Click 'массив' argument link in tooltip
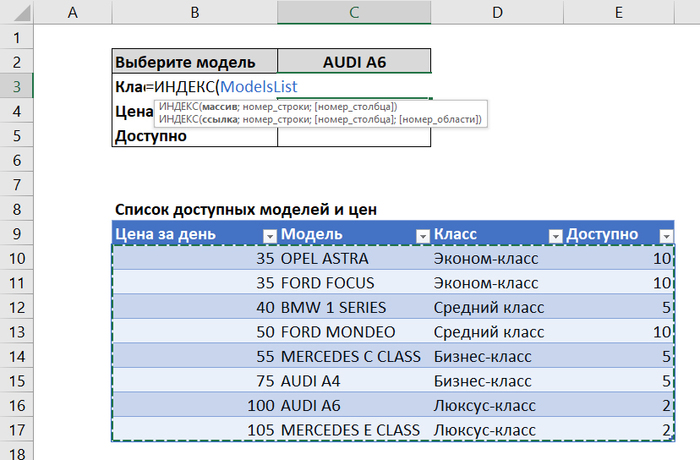This screenshot has height=460, width=700. coord(219,107)
